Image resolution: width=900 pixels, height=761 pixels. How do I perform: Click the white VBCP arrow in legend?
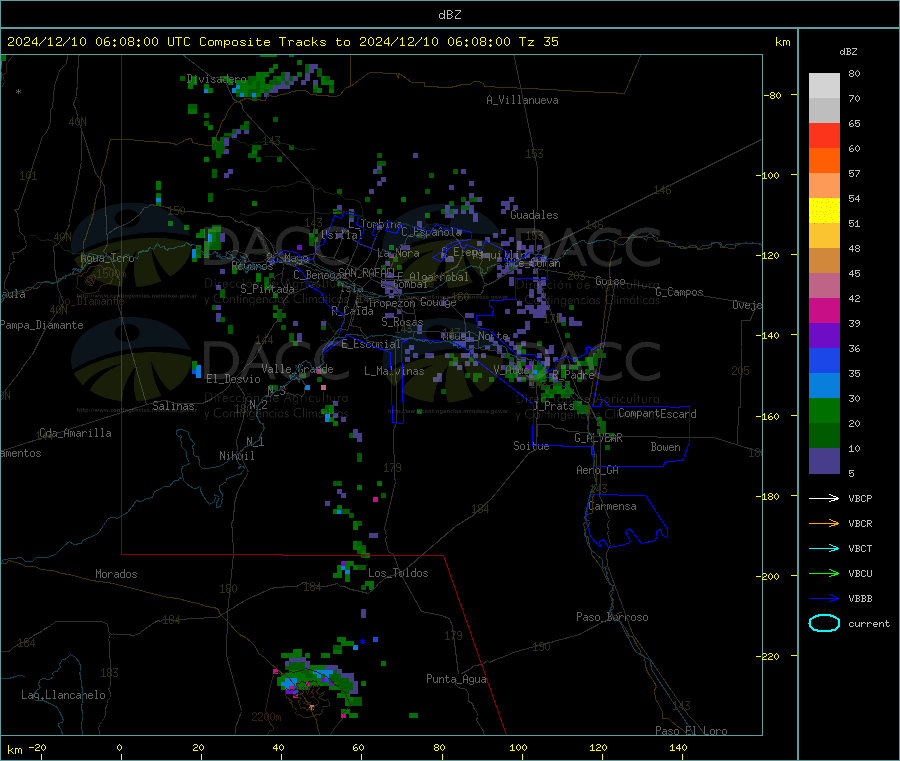[x=824, y=498]
